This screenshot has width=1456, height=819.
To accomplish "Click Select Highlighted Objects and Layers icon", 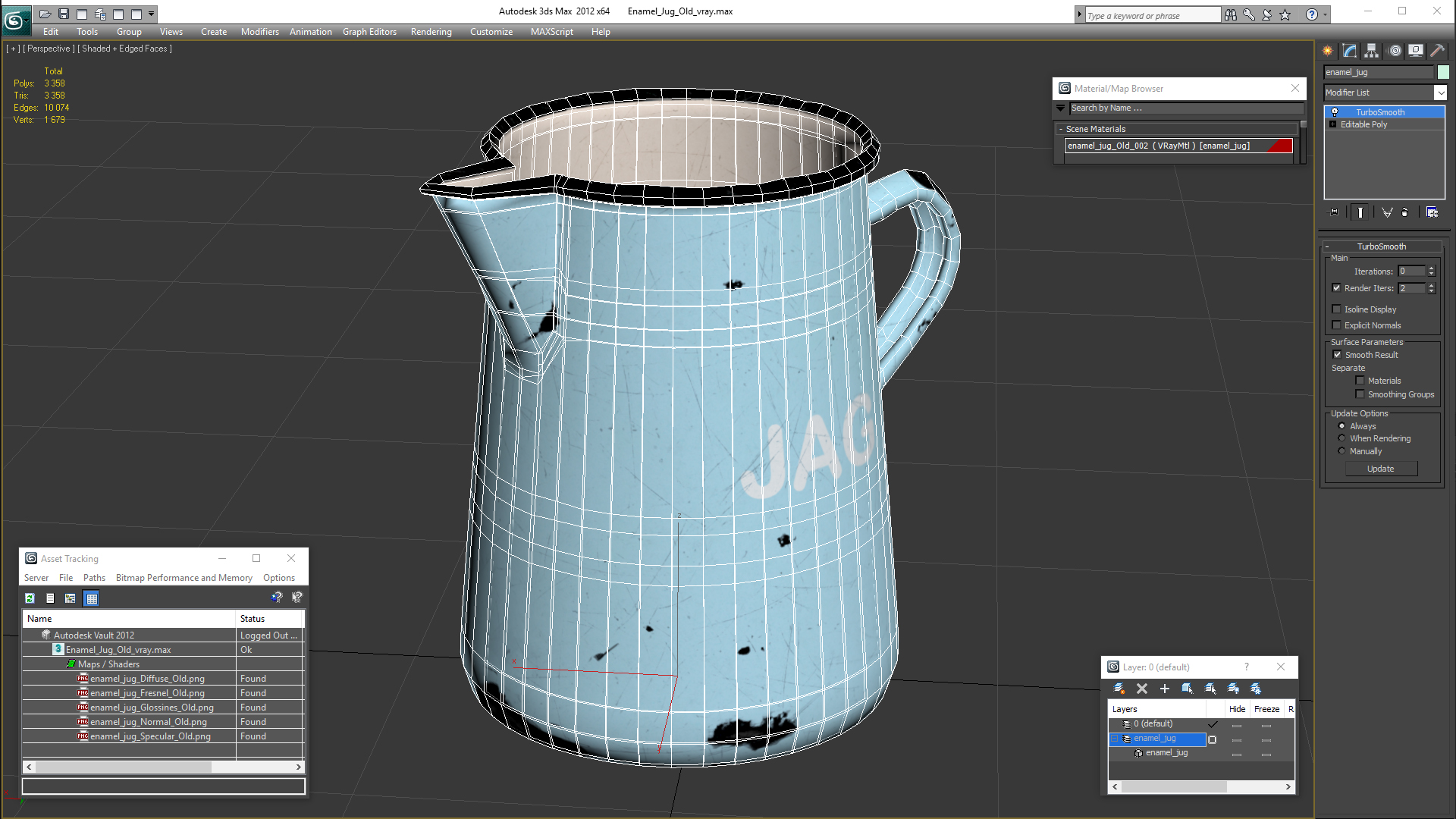I will 1188,689.
